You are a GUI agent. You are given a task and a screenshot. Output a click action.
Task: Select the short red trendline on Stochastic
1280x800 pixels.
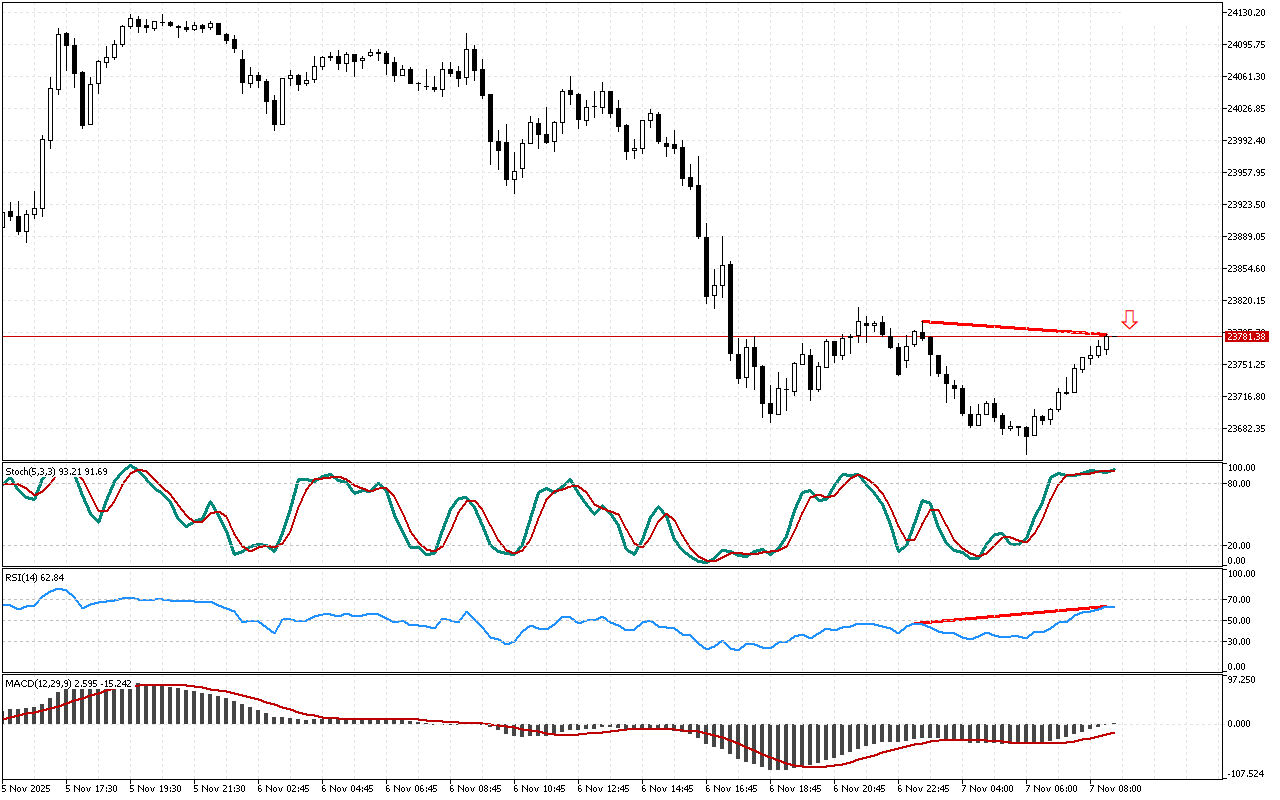pos(1090,472)
